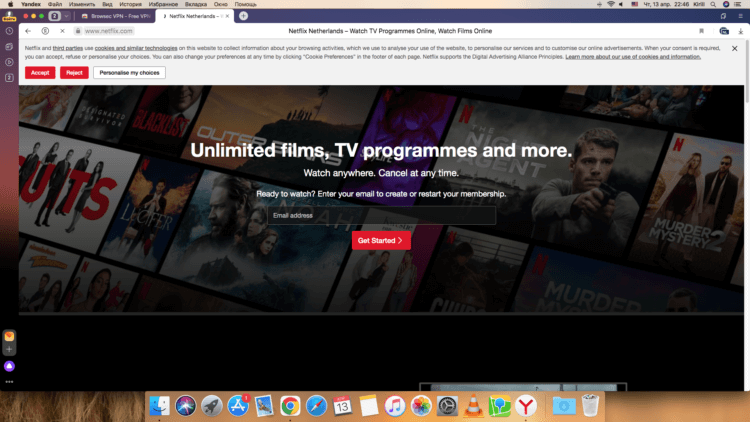Open sidebar more options three dots
Image resolution: width=750 pixels, height=422 pixels.
pos(9,382)
